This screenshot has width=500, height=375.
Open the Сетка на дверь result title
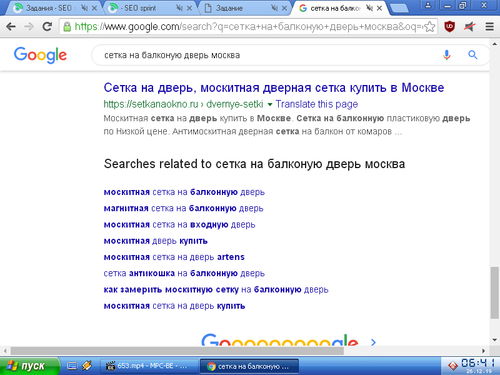click(x=274, y=88)
